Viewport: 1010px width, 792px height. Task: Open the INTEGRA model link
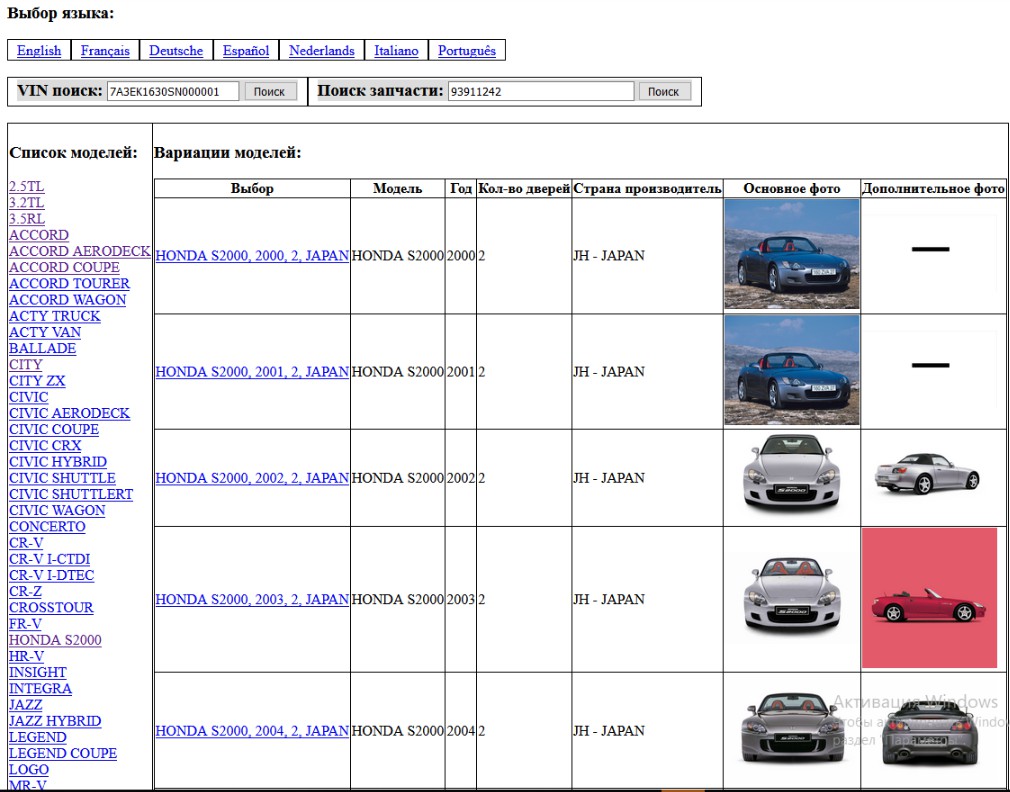pyautogui.click(x=40, y=688)
